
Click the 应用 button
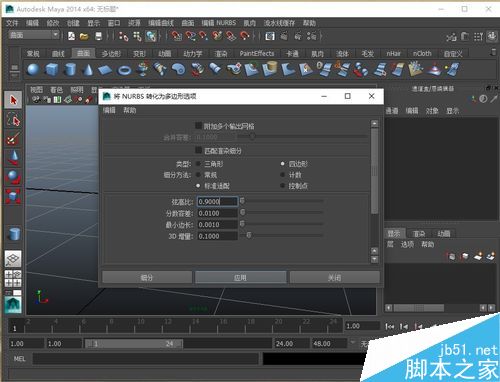[240, 277]
